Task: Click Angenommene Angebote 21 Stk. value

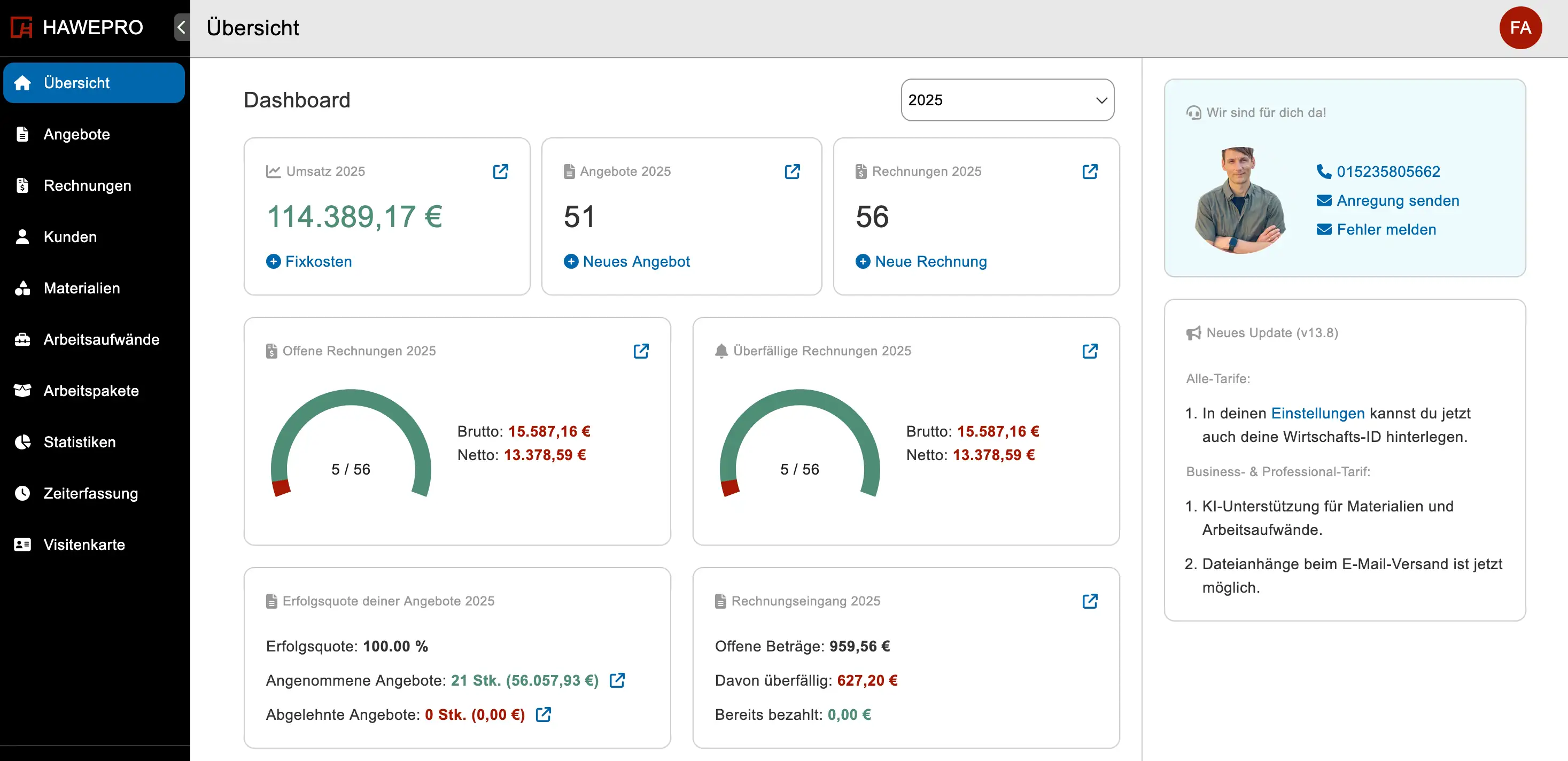Action: pos(525,680)
